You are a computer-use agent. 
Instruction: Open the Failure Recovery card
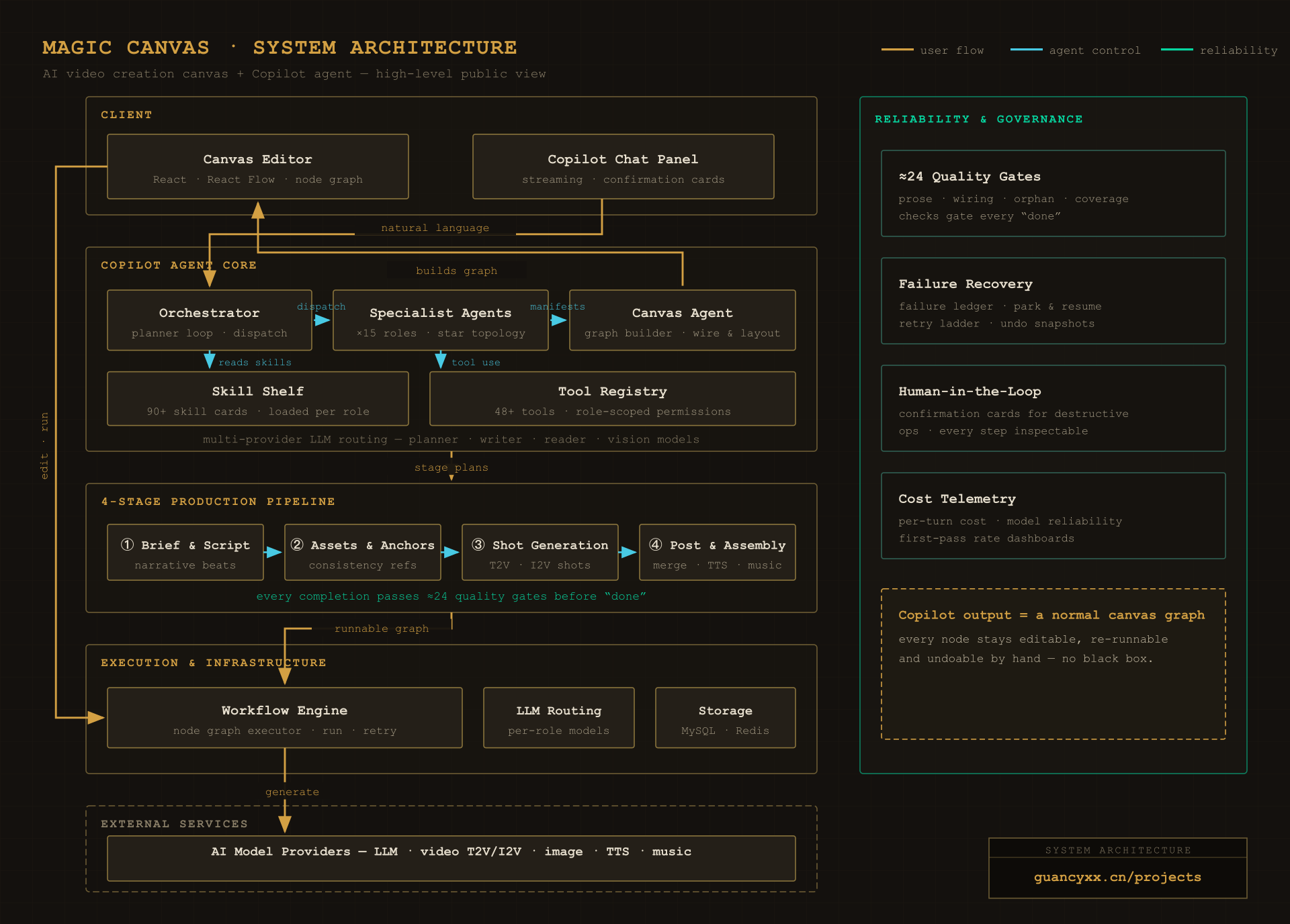click(1053, 301)
